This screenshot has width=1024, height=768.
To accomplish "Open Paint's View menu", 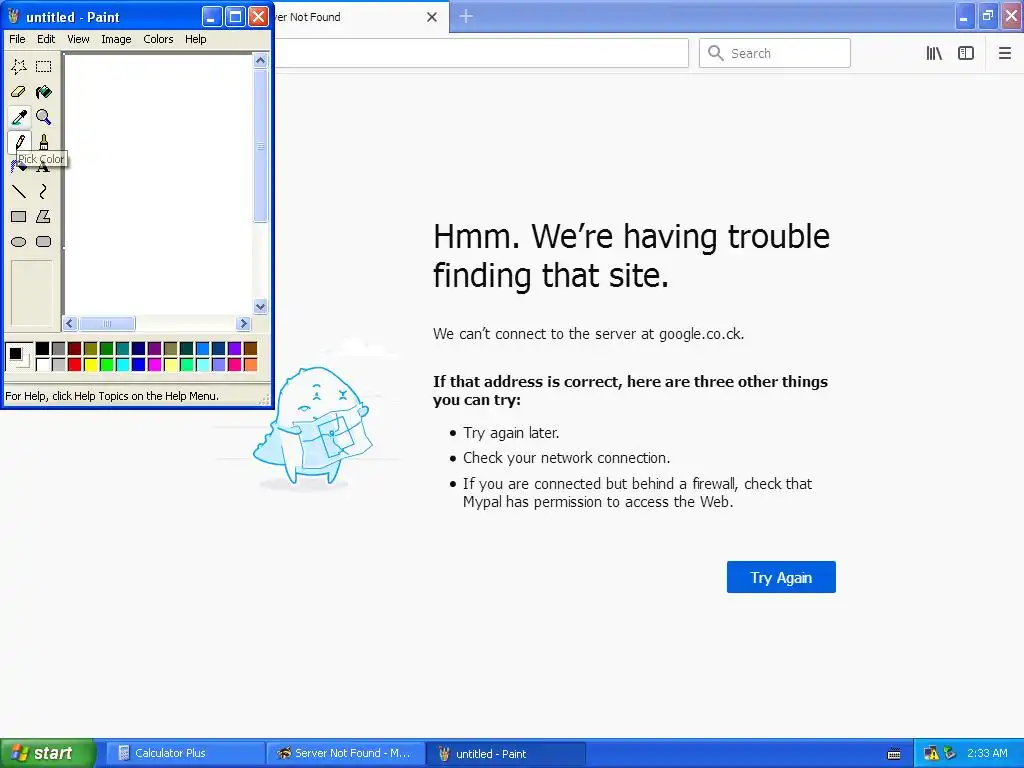I will tap(78, 39).
